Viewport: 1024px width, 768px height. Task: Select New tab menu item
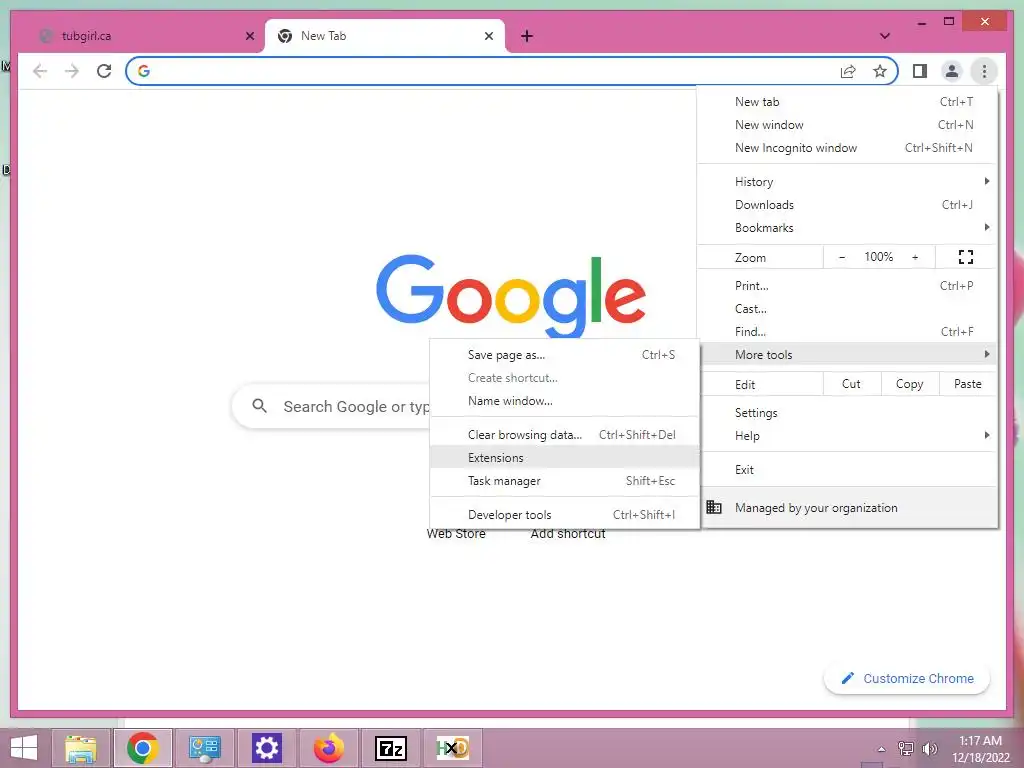click(x=847, y=102)
